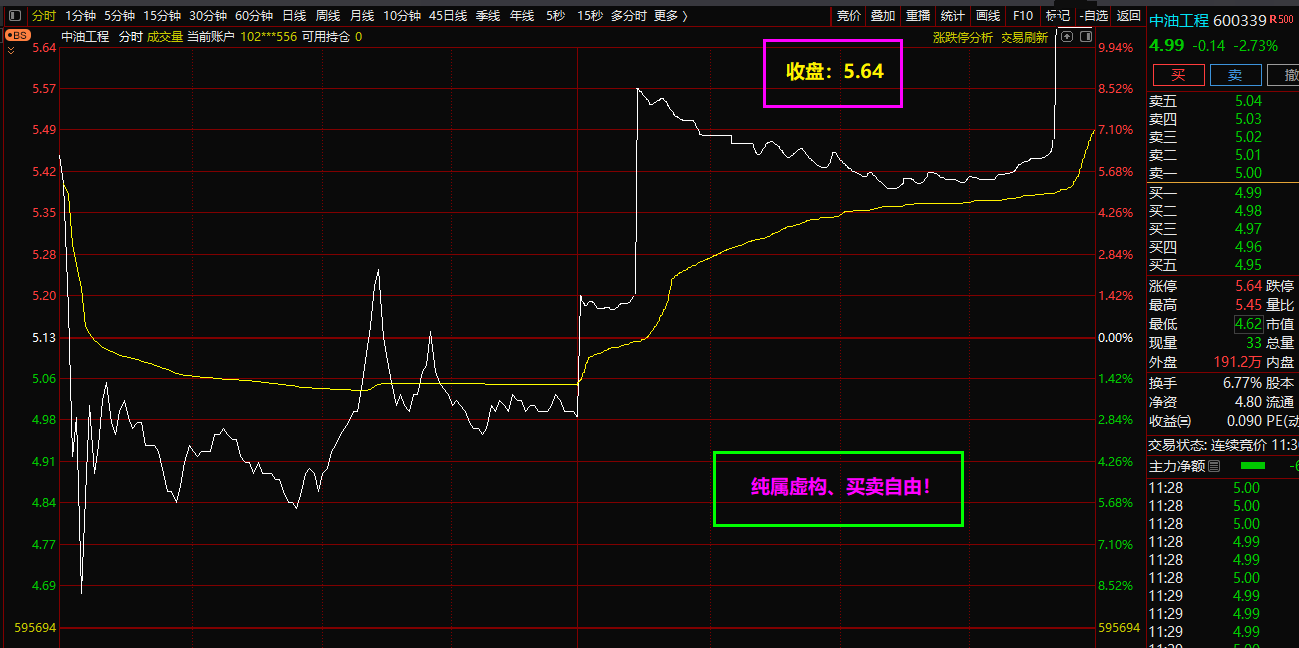Select 买五 price 4.95
Screen dimensions: 1299x648
tap(1248, 265)
